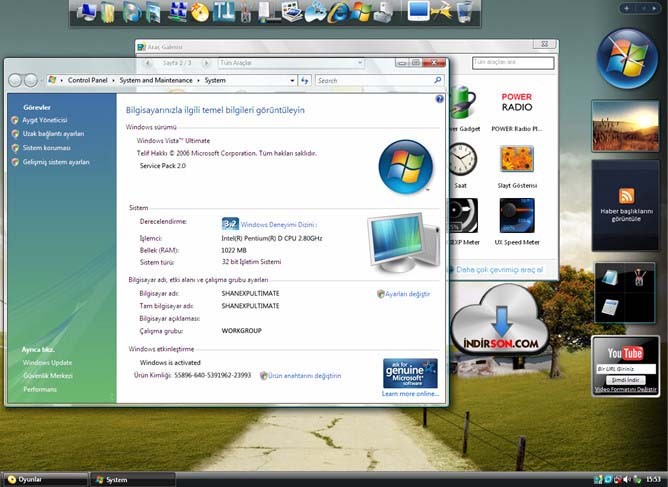668x487 pixels.
Task: Click Şimdi İndir button in YouTube gadget
Action: click(625, 380)
